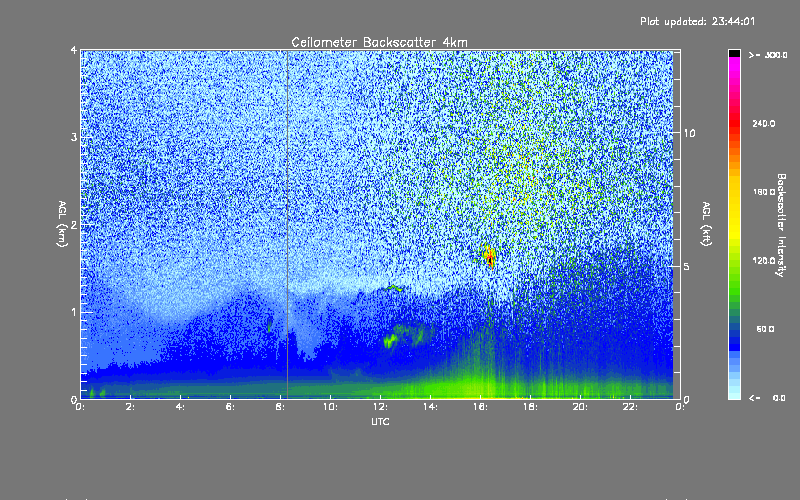
Task: Click the '1' km tick label
Action: tap(74, 312)
